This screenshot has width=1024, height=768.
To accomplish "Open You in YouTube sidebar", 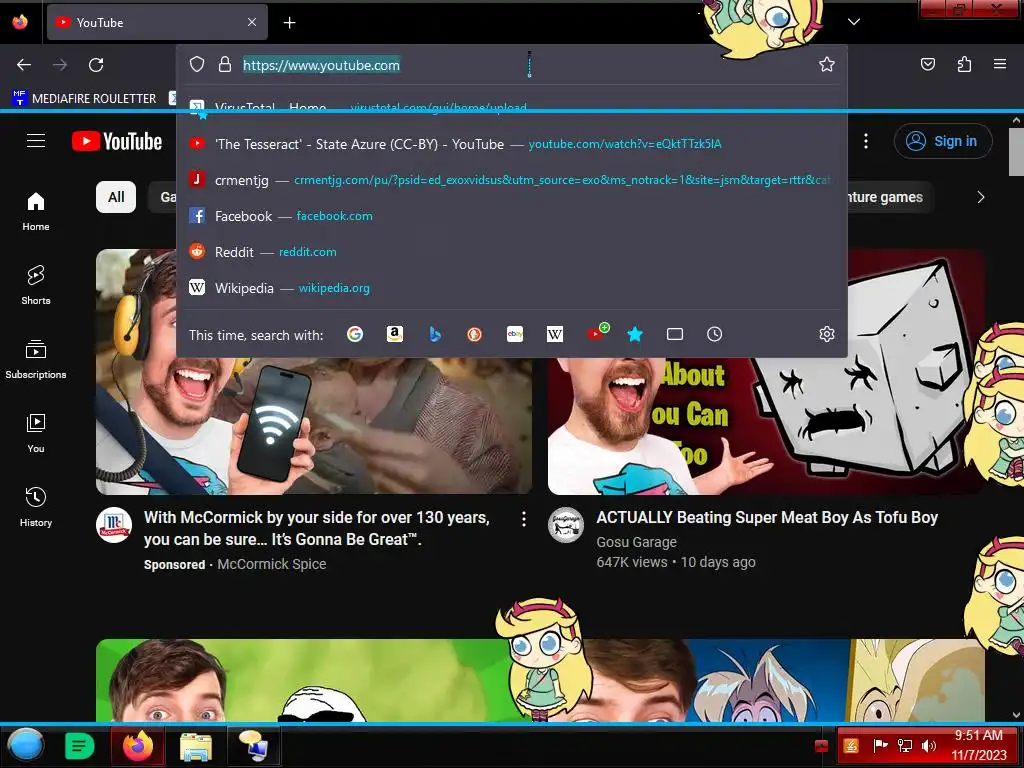I will tap(36, 434).
